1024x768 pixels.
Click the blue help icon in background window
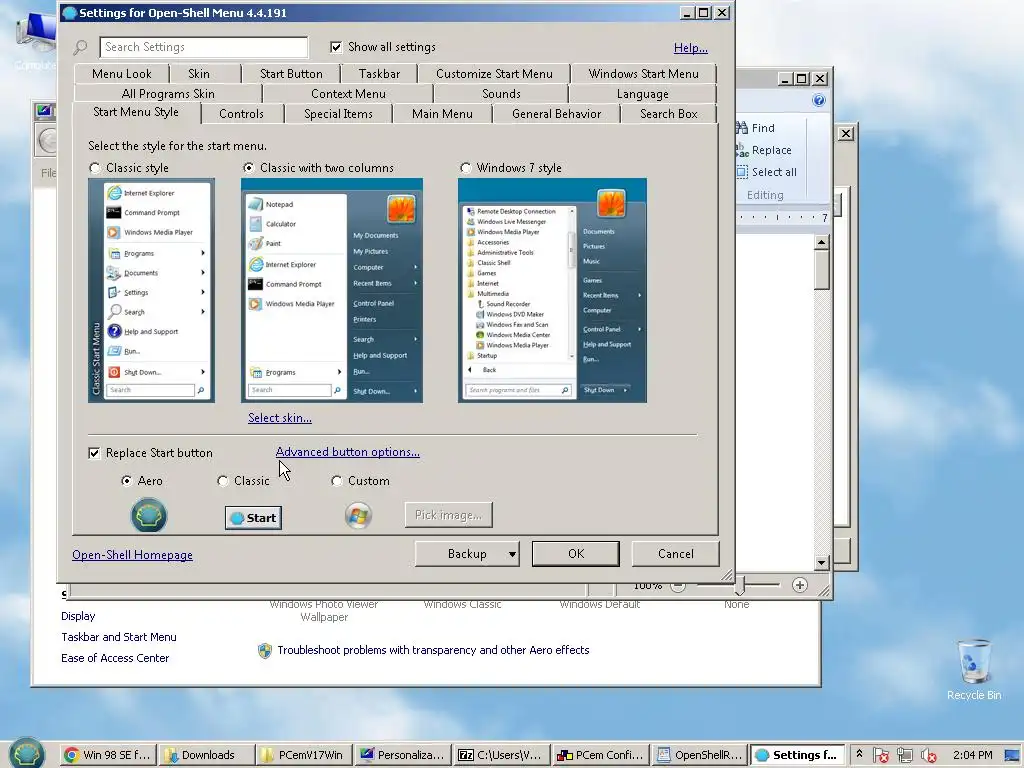[818, 100]
